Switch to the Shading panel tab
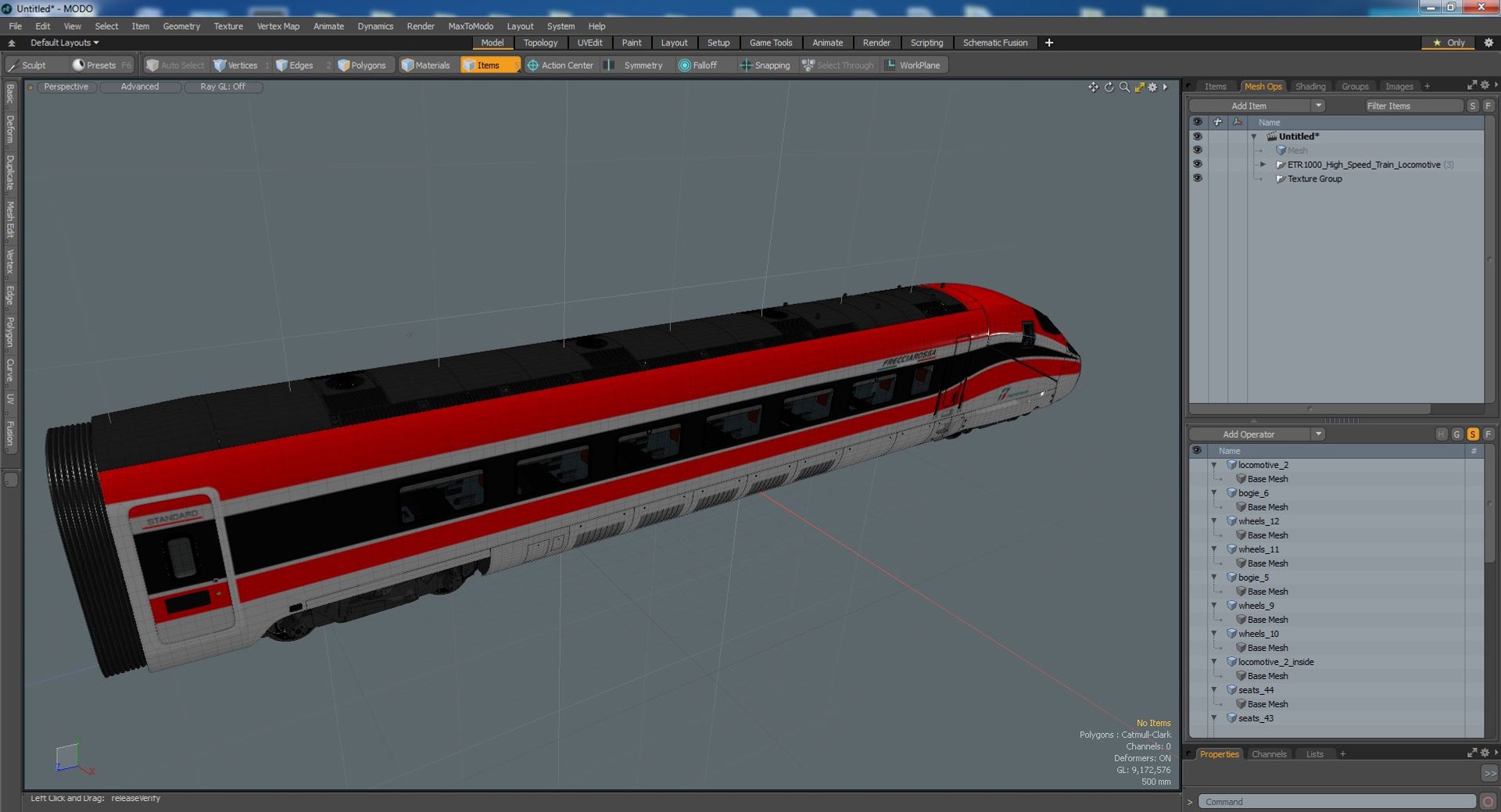The image size is (1501, 812). click(x=1310, y=87)
